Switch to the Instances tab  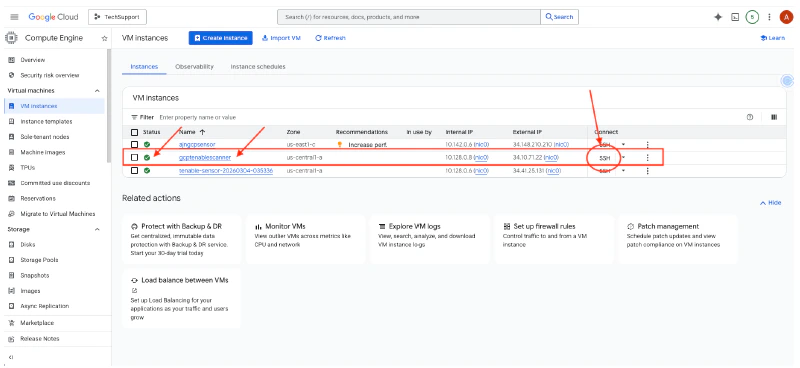(144, 67)
